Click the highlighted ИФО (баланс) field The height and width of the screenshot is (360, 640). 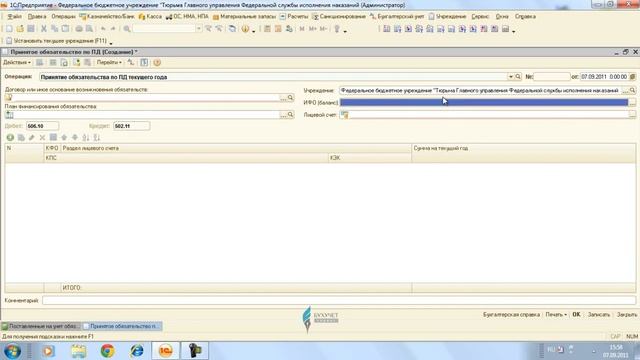click(484, 102)
